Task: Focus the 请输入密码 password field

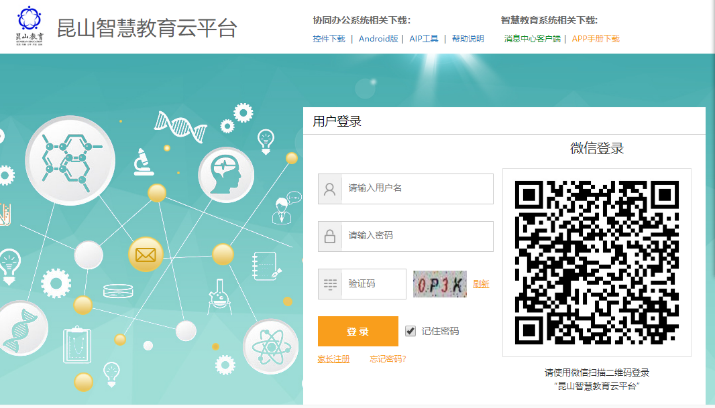Action: 406,236
